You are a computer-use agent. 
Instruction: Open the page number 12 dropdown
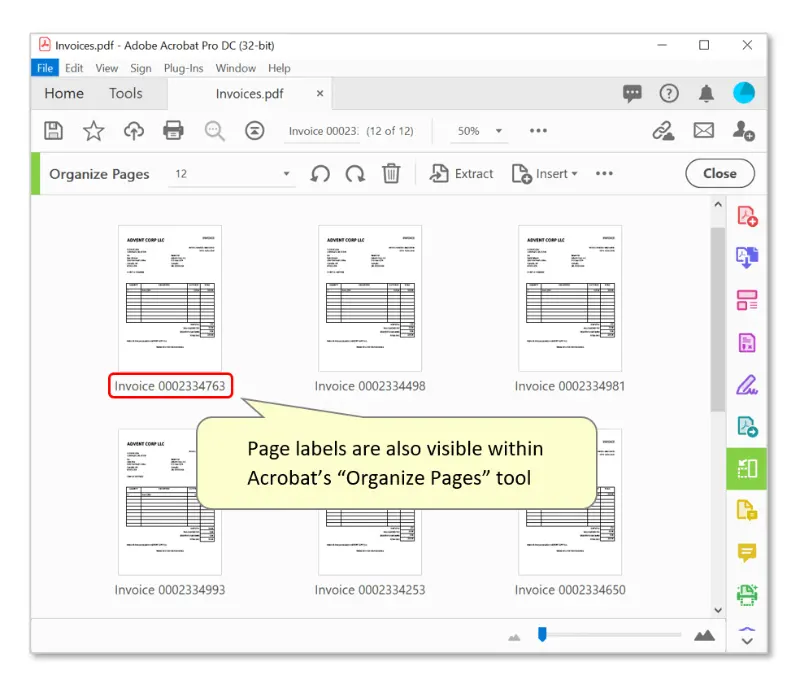point(287,174)
